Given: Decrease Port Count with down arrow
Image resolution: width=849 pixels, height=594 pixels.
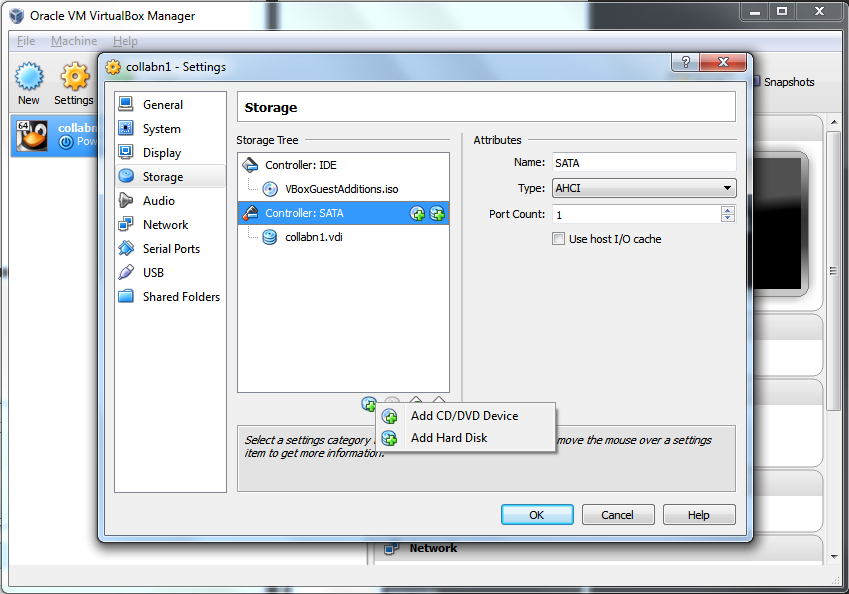Looking at the screenshot, I should click(x=728, y=218).
